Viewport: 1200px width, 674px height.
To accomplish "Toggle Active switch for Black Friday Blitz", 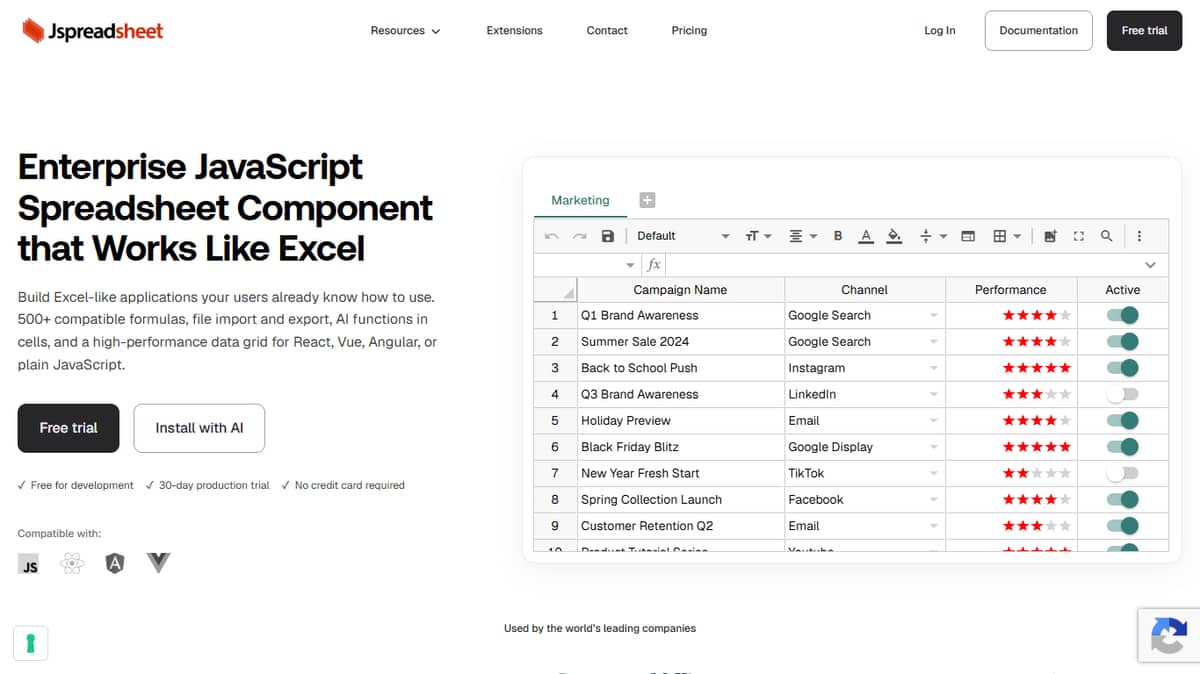I will pos(1123,447).
